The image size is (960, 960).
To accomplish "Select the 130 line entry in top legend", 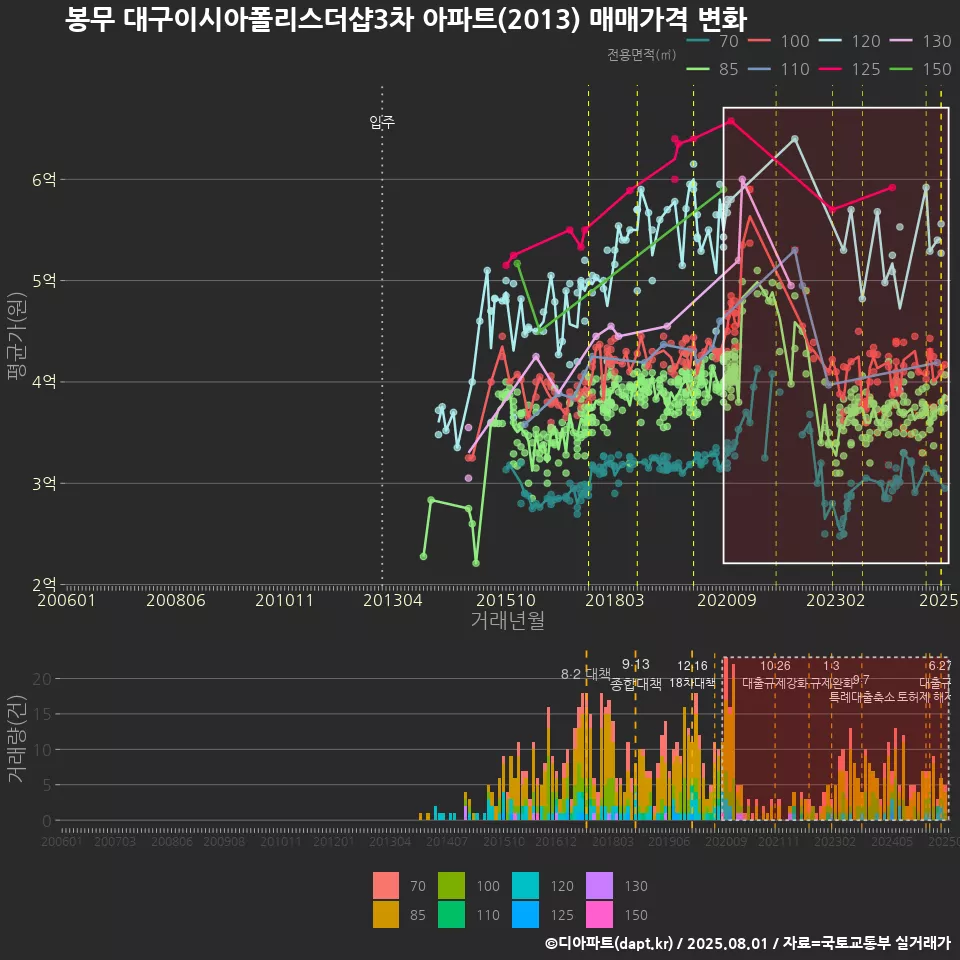I will (921, 41).
